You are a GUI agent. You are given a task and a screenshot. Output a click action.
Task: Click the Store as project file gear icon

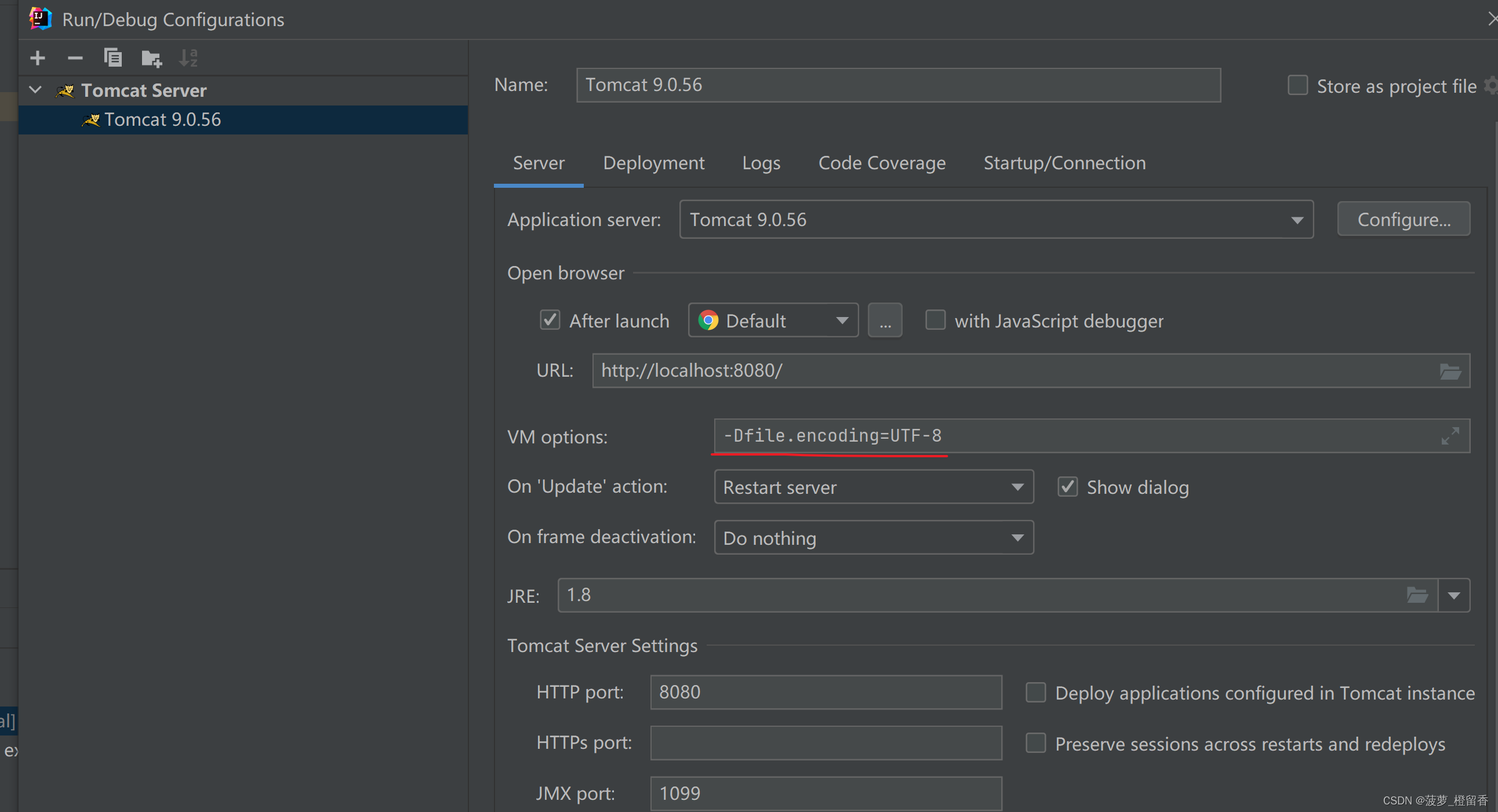pos(1491,85)
